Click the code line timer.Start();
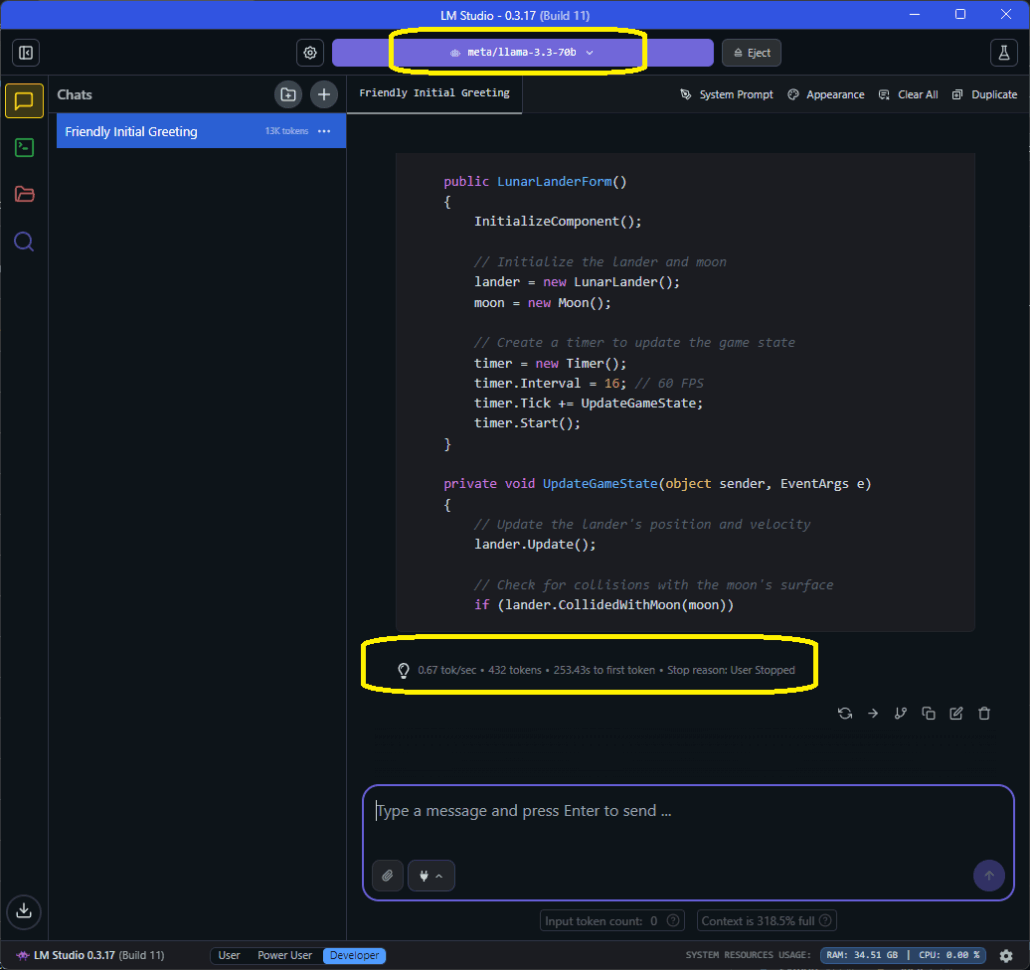 click(x=527, y=423)
